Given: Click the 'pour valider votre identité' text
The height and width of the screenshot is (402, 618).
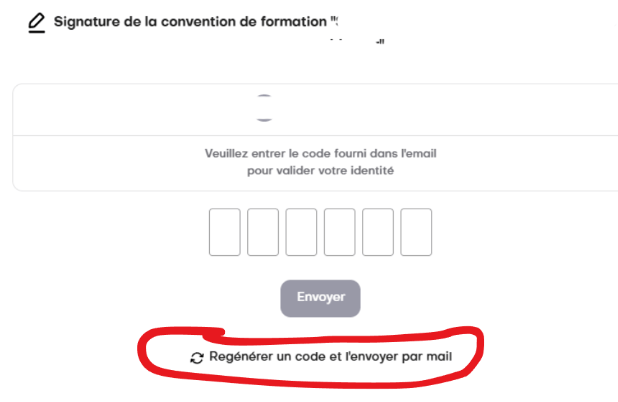Looking at the screenshot, I should (320, 171).
